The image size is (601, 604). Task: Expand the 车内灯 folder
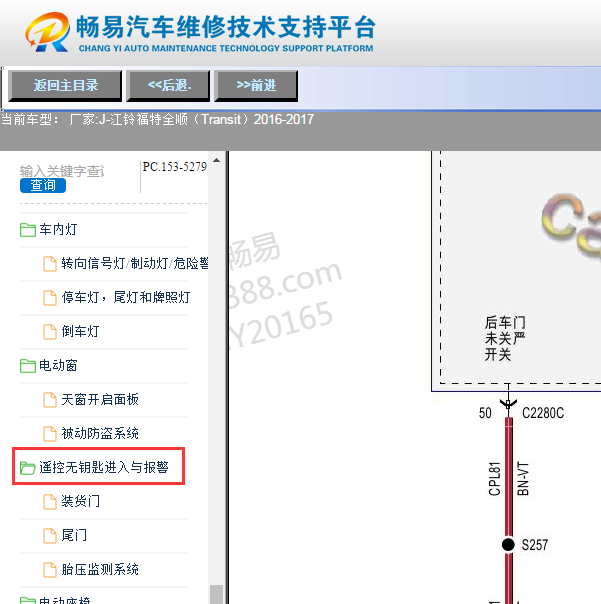(58, 230)
